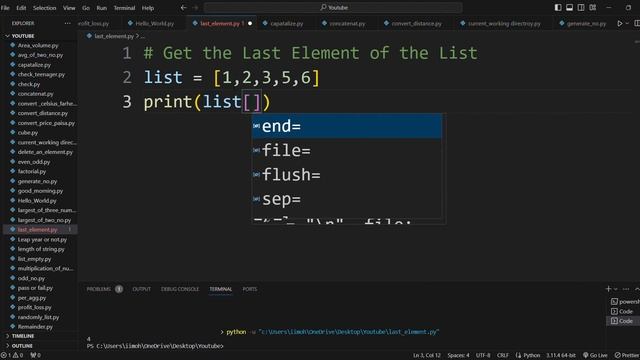Open the run options dropdown arrow

click(627, 24)
